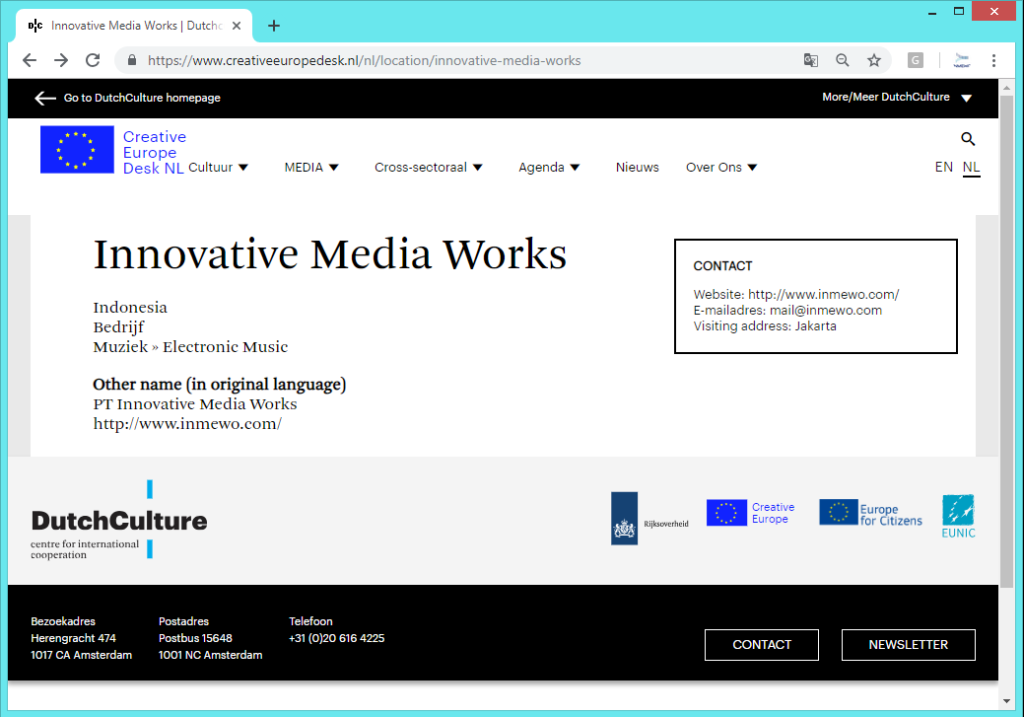This screenshot has height=717, width=1024.
Task: Click the browser back arrow
Action: (29, 61)
